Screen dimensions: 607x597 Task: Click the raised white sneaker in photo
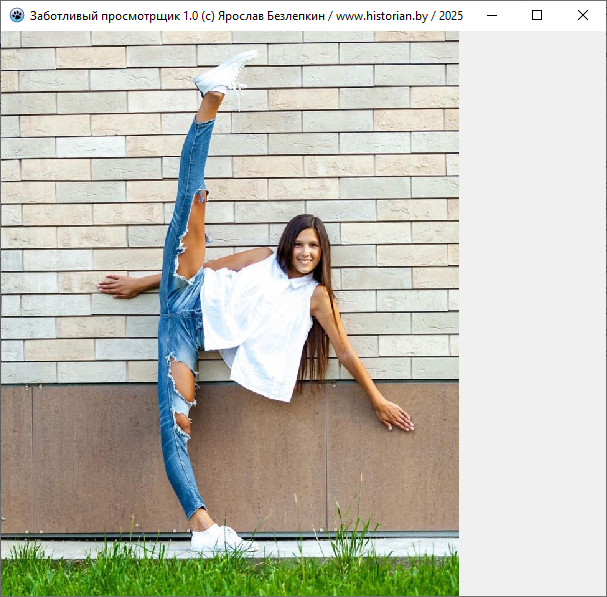point(225,74)
